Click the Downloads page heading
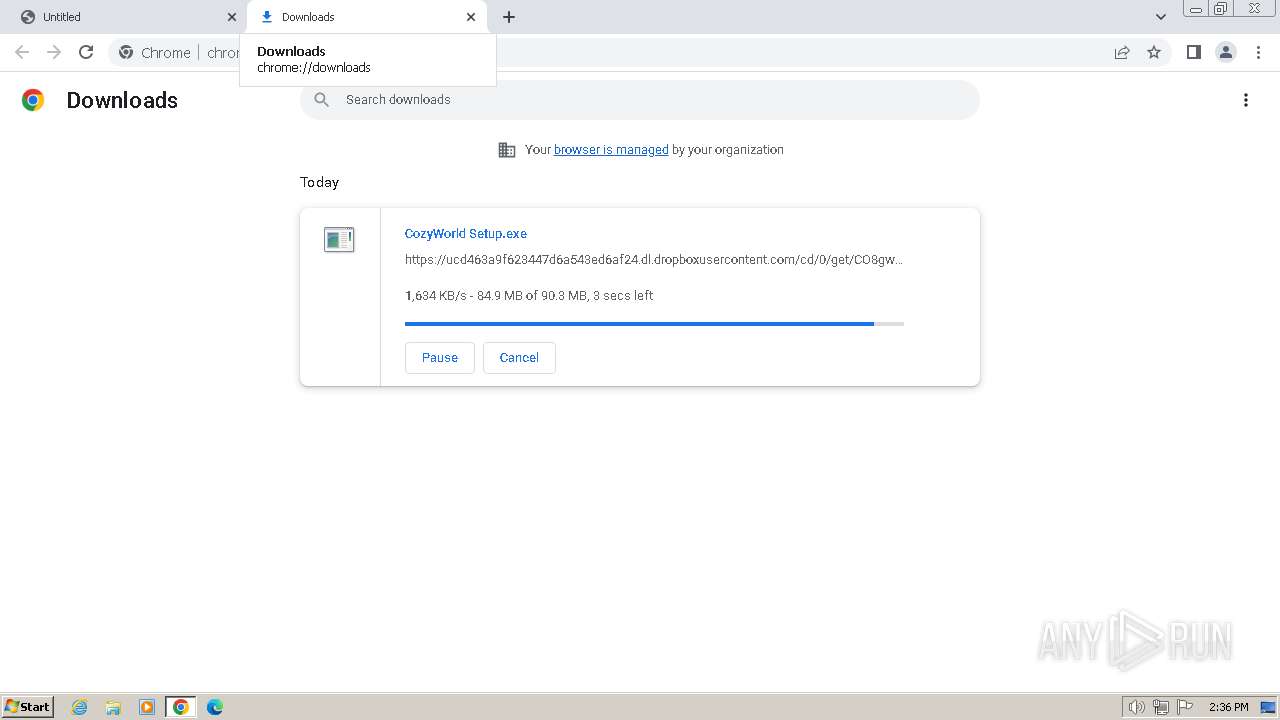The height and width of the screenshot is (720, 1280). pyautogui.click(x=122, y=100)
